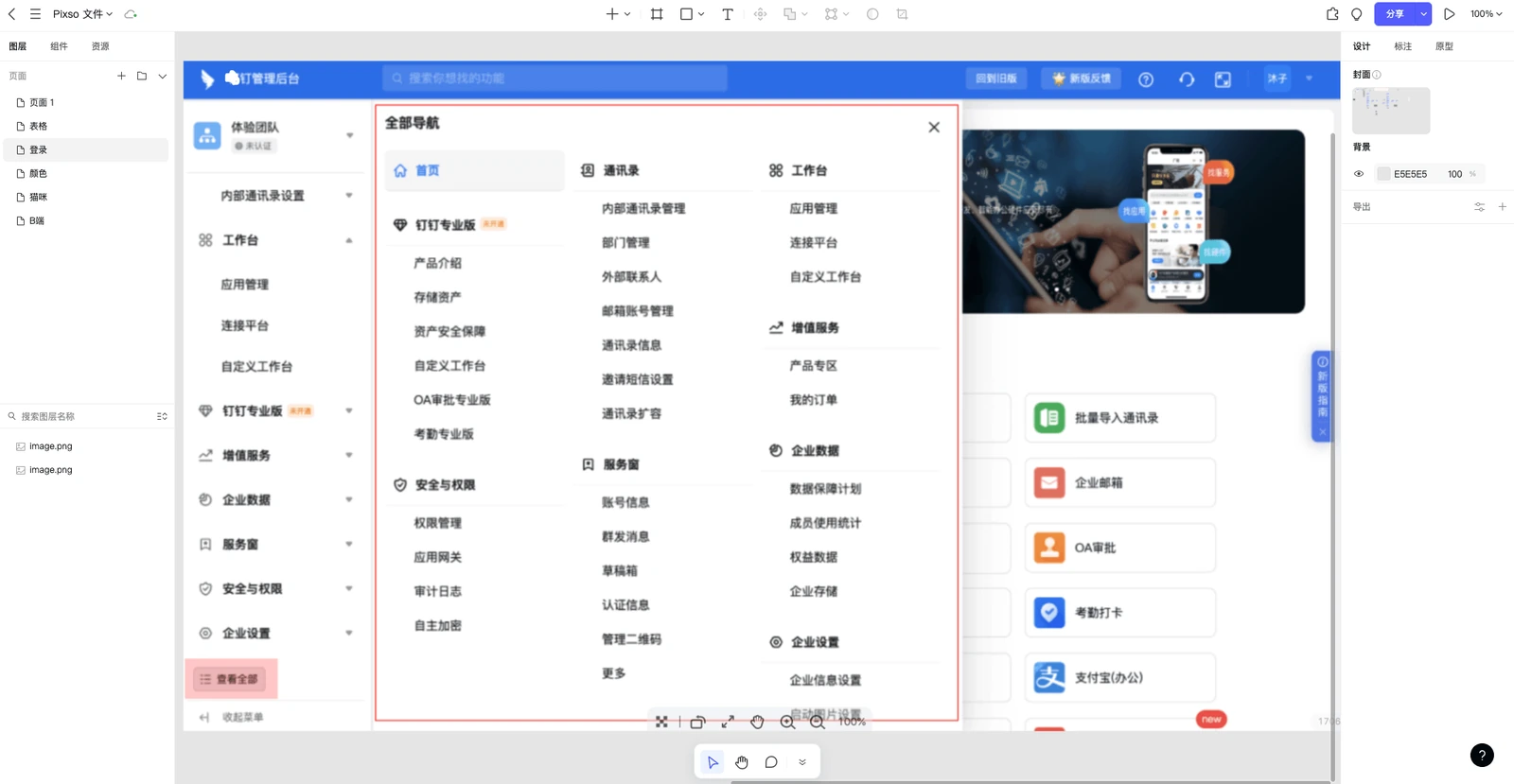Viewport: 1514px width, 784px height.
Task: Click the lightbulb tips icon
Action: point(1356,14)
